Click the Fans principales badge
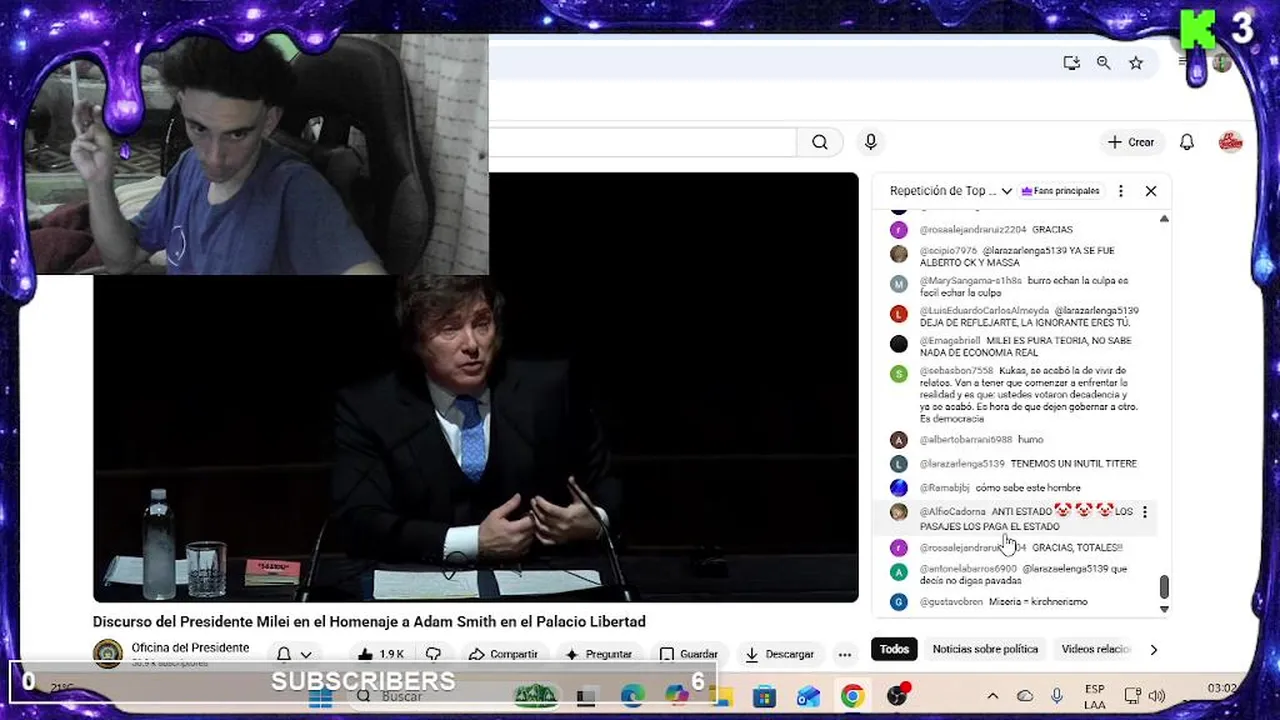The height and width of the screenshot is (720, 1280). 1060,191
